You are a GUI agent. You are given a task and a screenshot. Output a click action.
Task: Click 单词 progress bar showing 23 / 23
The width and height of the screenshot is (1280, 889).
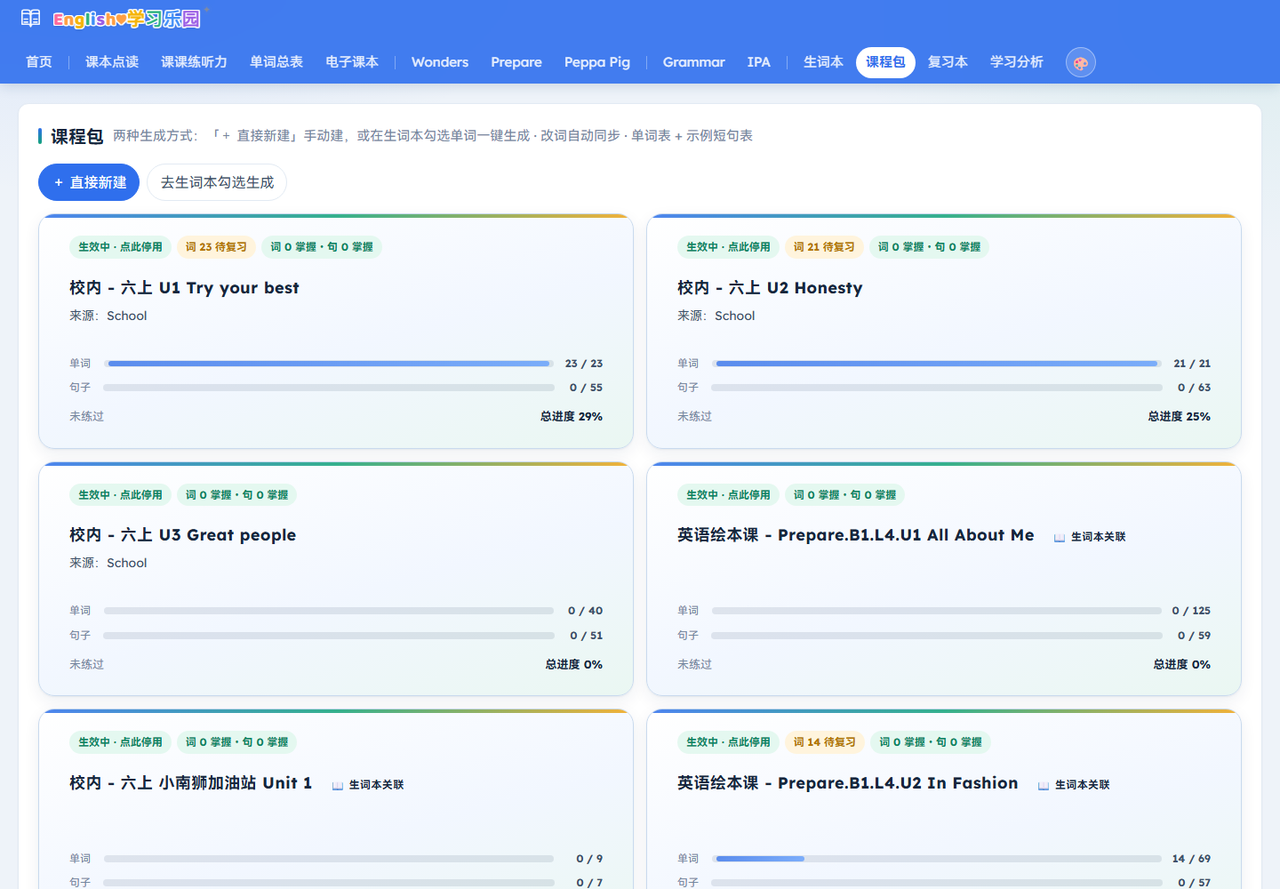[x=329, y=364]
